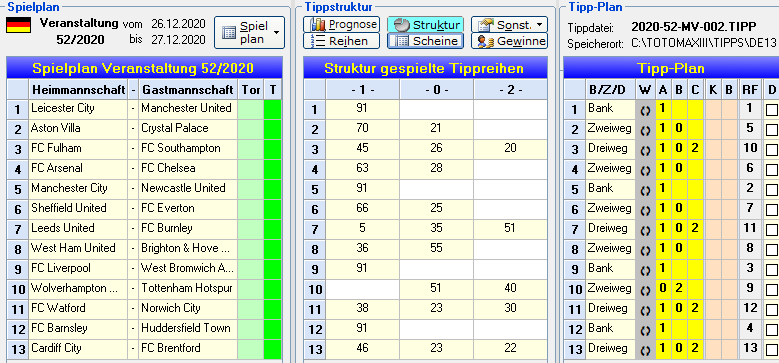Click the bright green T cell for Aston Villa
The height and width of the screenshot is (363, 779).
click(272, 129)
